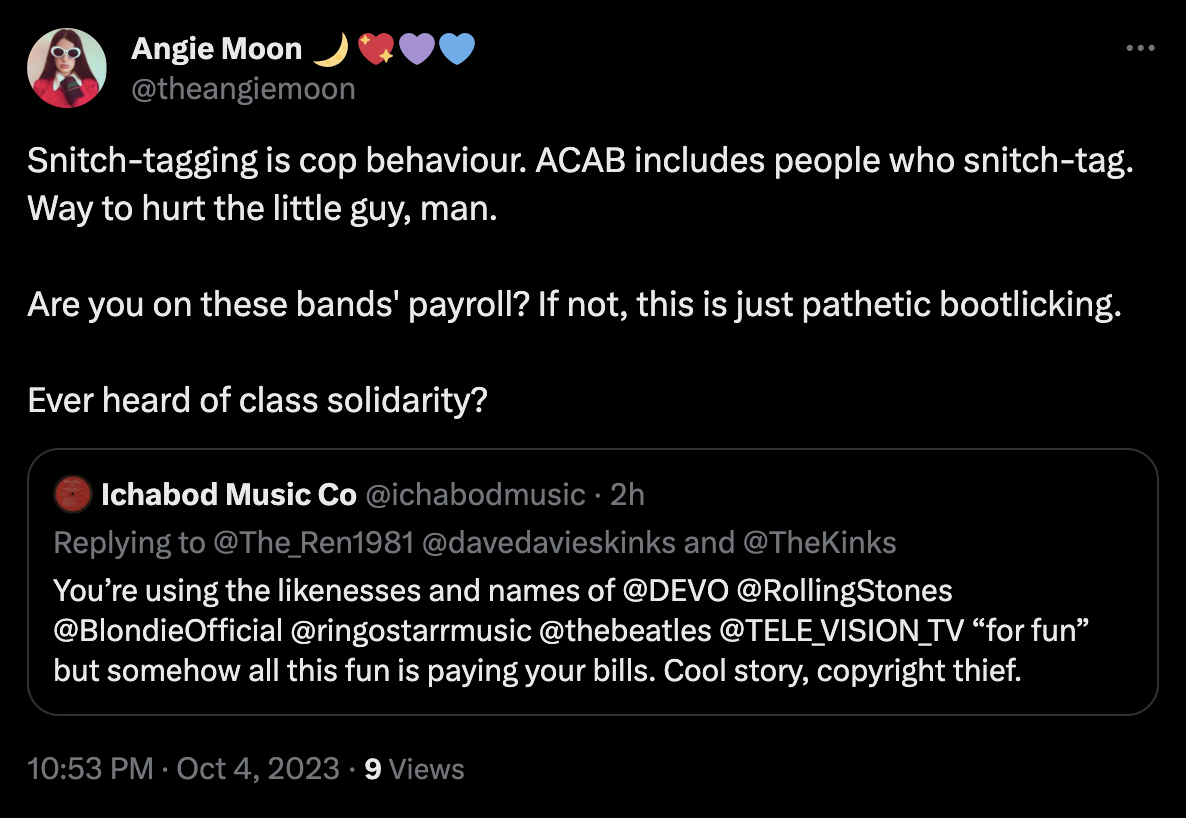
Task: Open the @theangiemoon handle
Action: [243, 89]
